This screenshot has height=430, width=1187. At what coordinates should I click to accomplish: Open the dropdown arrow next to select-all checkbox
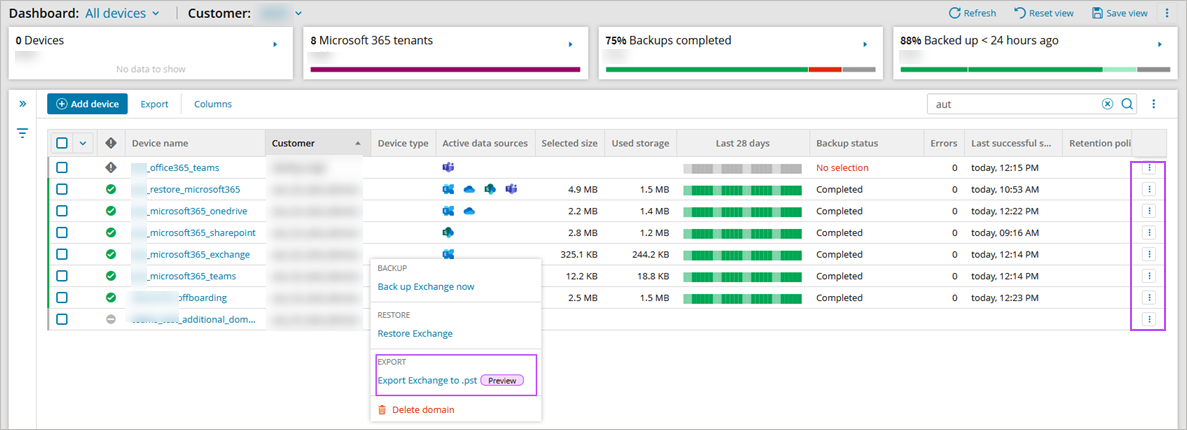(x=83, y=143)
